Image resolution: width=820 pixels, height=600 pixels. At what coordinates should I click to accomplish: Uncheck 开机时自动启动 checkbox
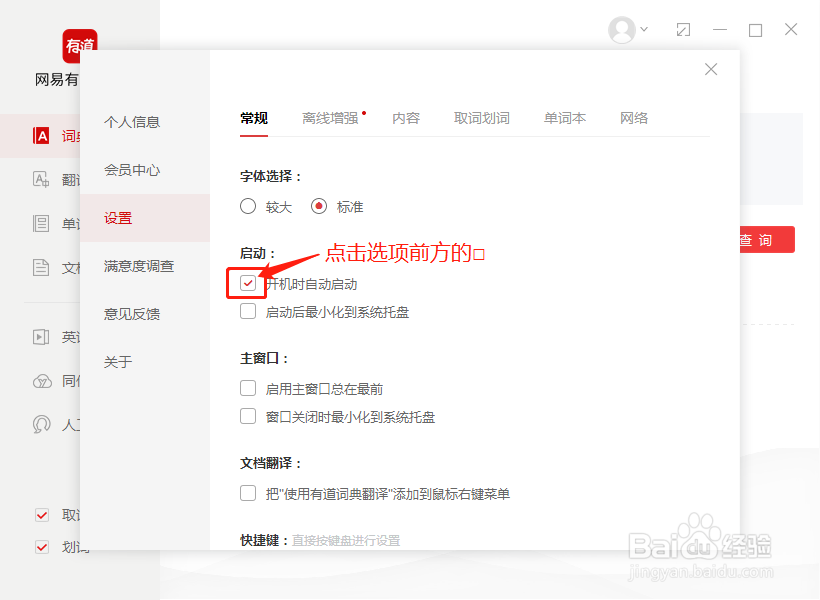click(248, 283)
